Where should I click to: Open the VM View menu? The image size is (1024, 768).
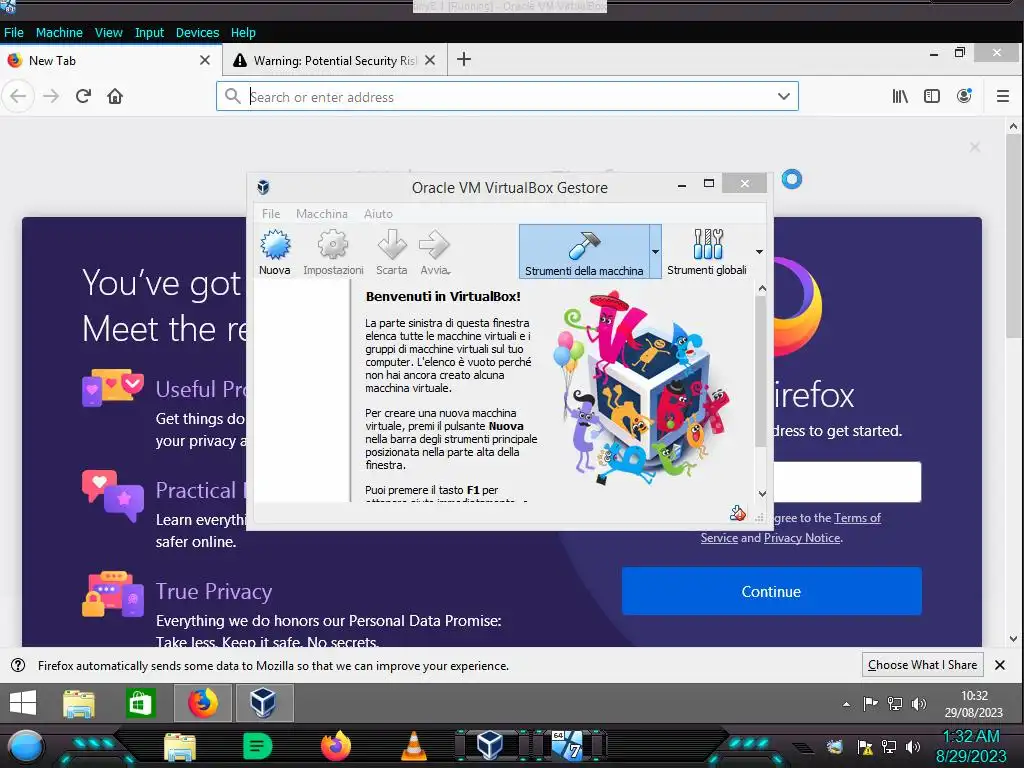pyautogui.click(x=108, y=33)
